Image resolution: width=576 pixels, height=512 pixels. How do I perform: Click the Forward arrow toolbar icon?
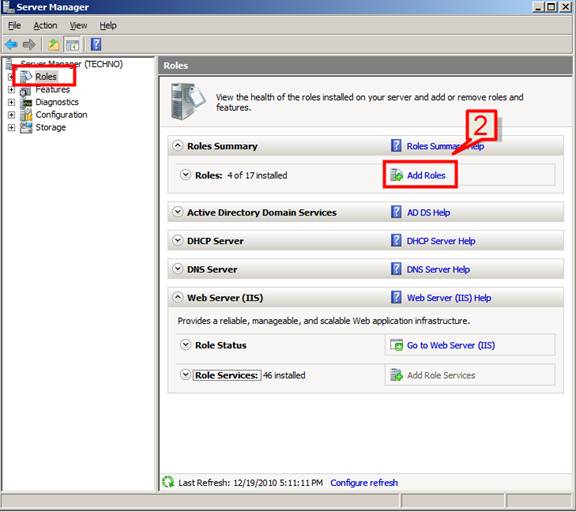[29, 44]
